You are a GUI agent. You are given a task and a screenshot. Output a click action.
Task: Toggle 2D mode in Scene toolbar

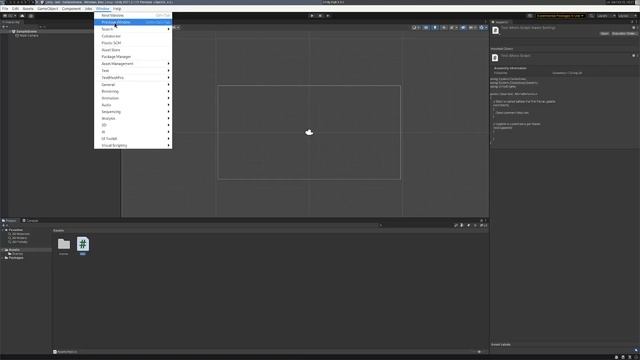point(426,27)
